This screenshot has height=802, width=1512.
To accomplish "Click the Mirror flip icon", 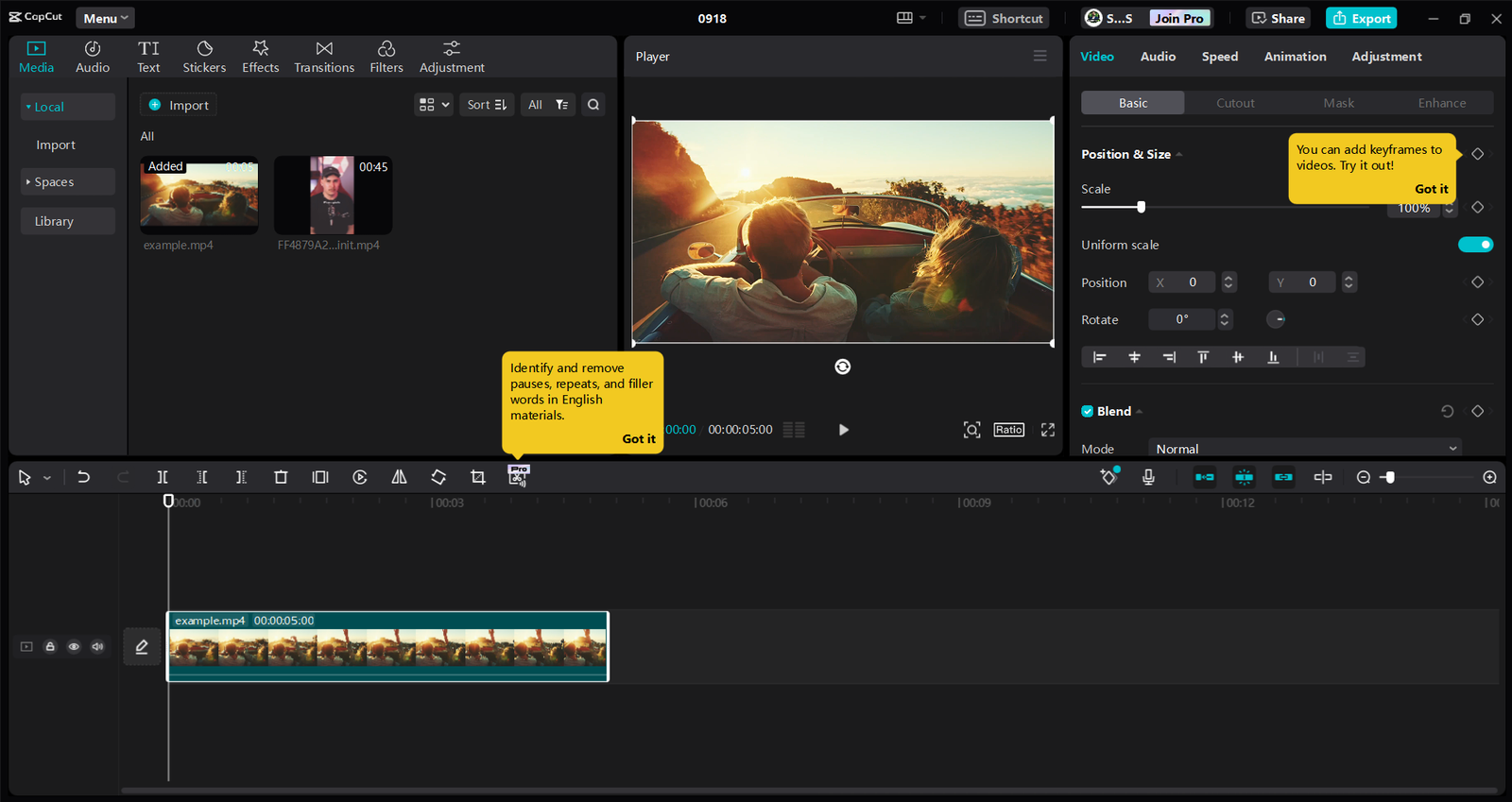I will pos(400,477).
